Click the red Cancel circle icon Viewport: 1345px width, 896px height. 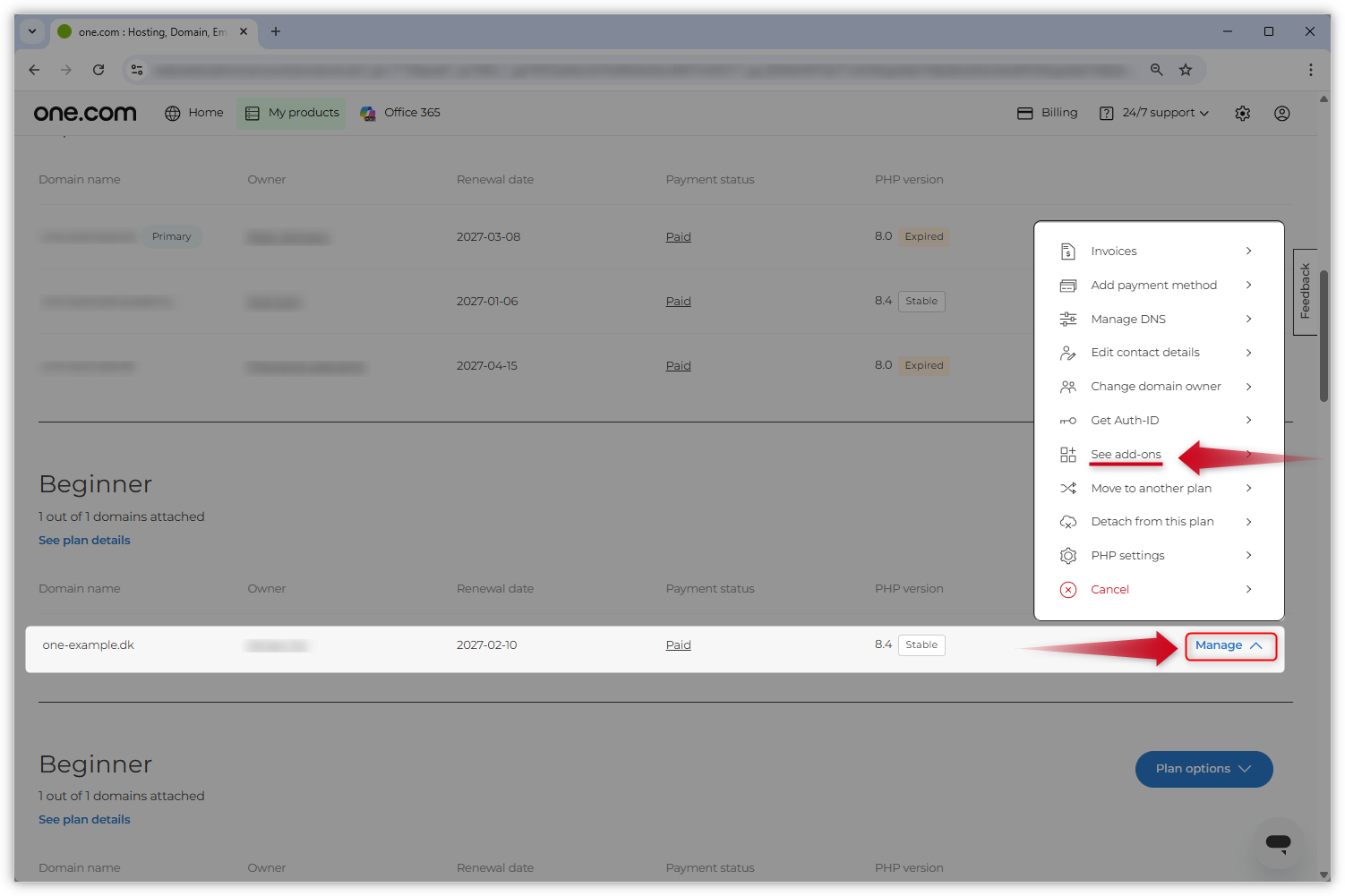click(x=1068, y=590)
